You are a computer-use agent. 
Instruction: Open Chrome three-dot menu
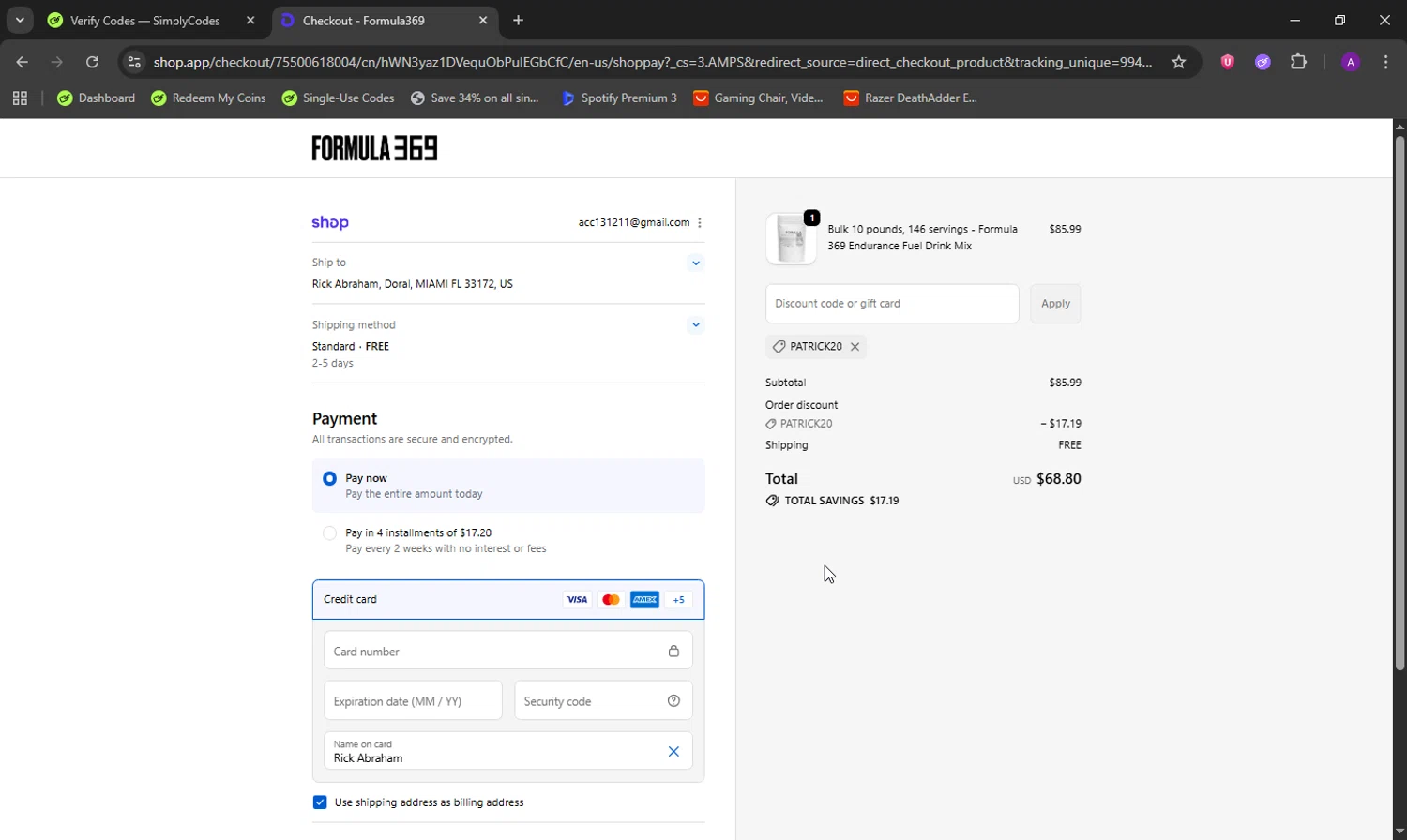pos(1385,62)
